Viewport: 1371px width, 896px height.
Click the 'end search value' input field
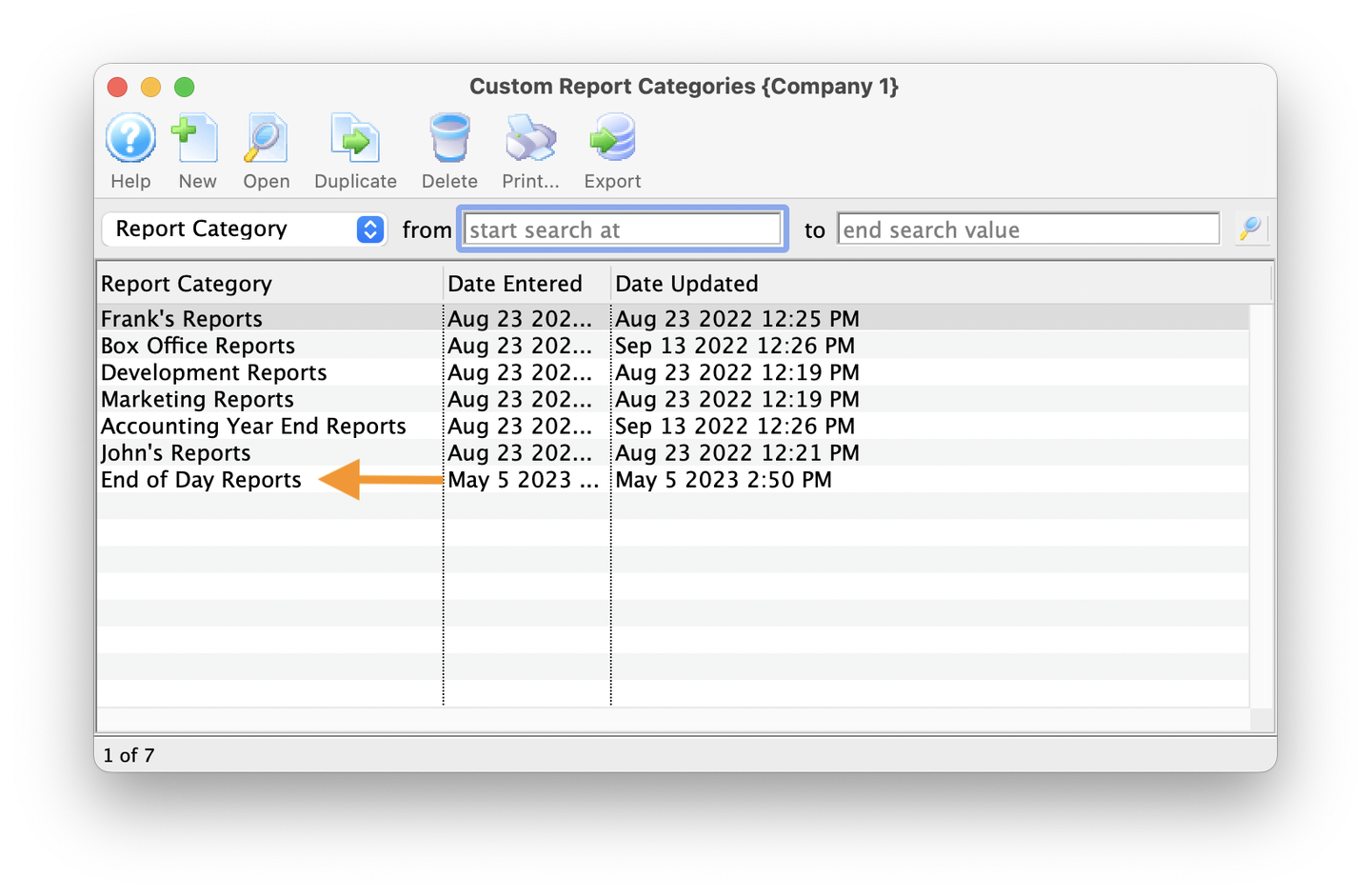click(x=1028, y=229)
